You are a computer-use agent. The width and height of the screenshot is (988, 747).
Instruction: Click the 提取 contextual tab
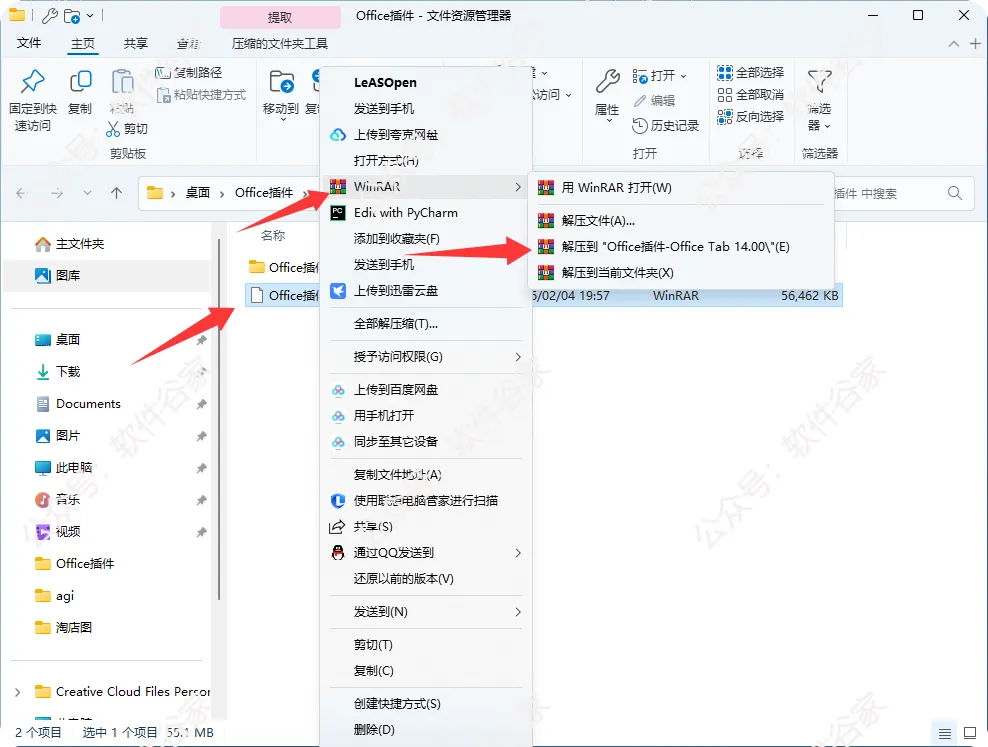pos(280,17)
